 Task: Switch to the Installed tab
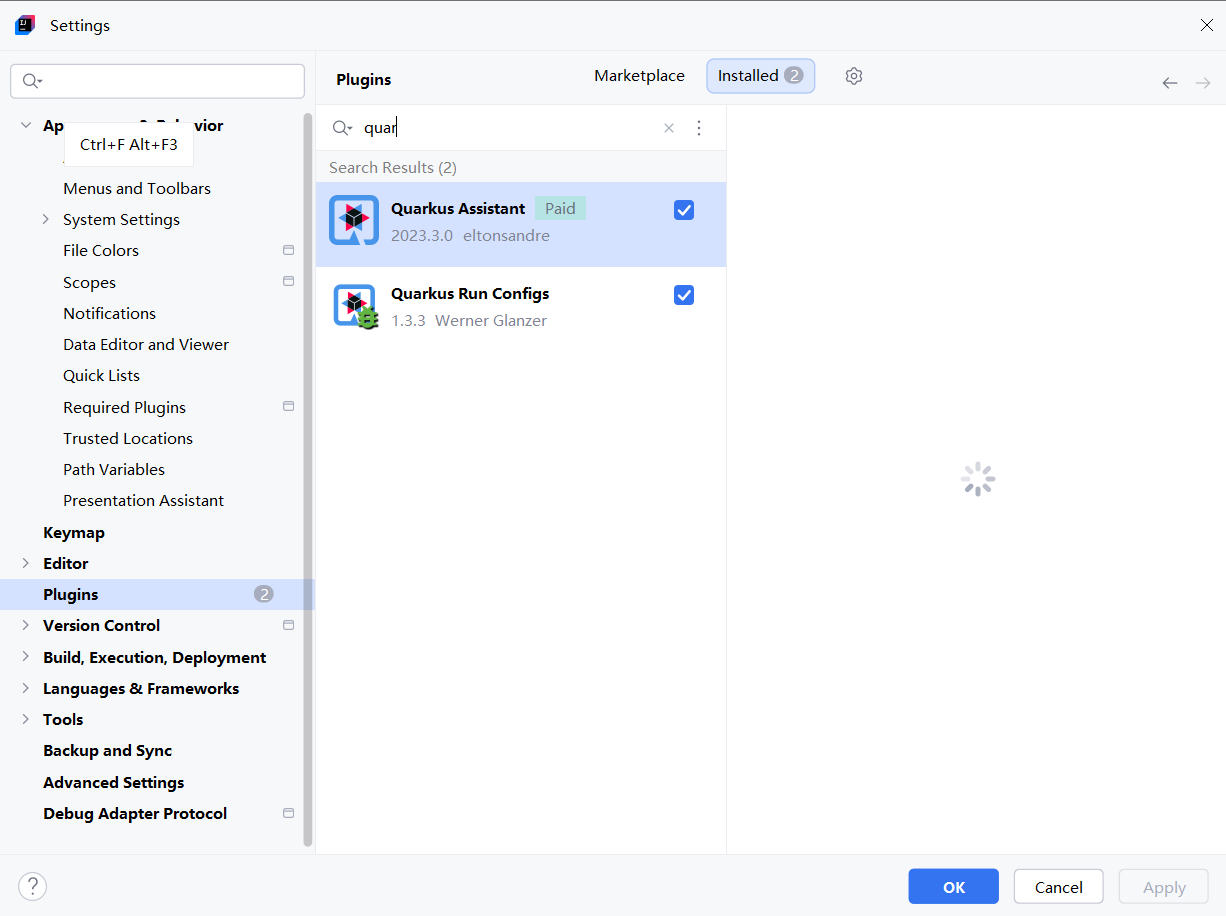pyautogui.click(x=760, y=76)
